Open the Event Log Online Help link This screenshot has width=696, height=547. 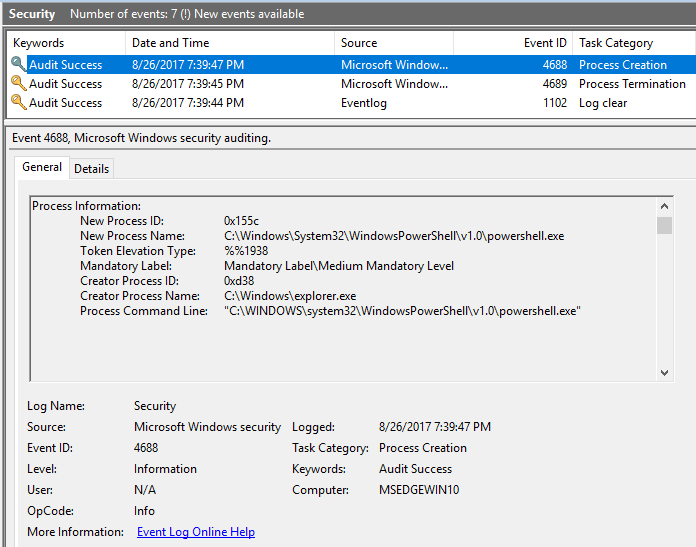click(x=196, y=532)
